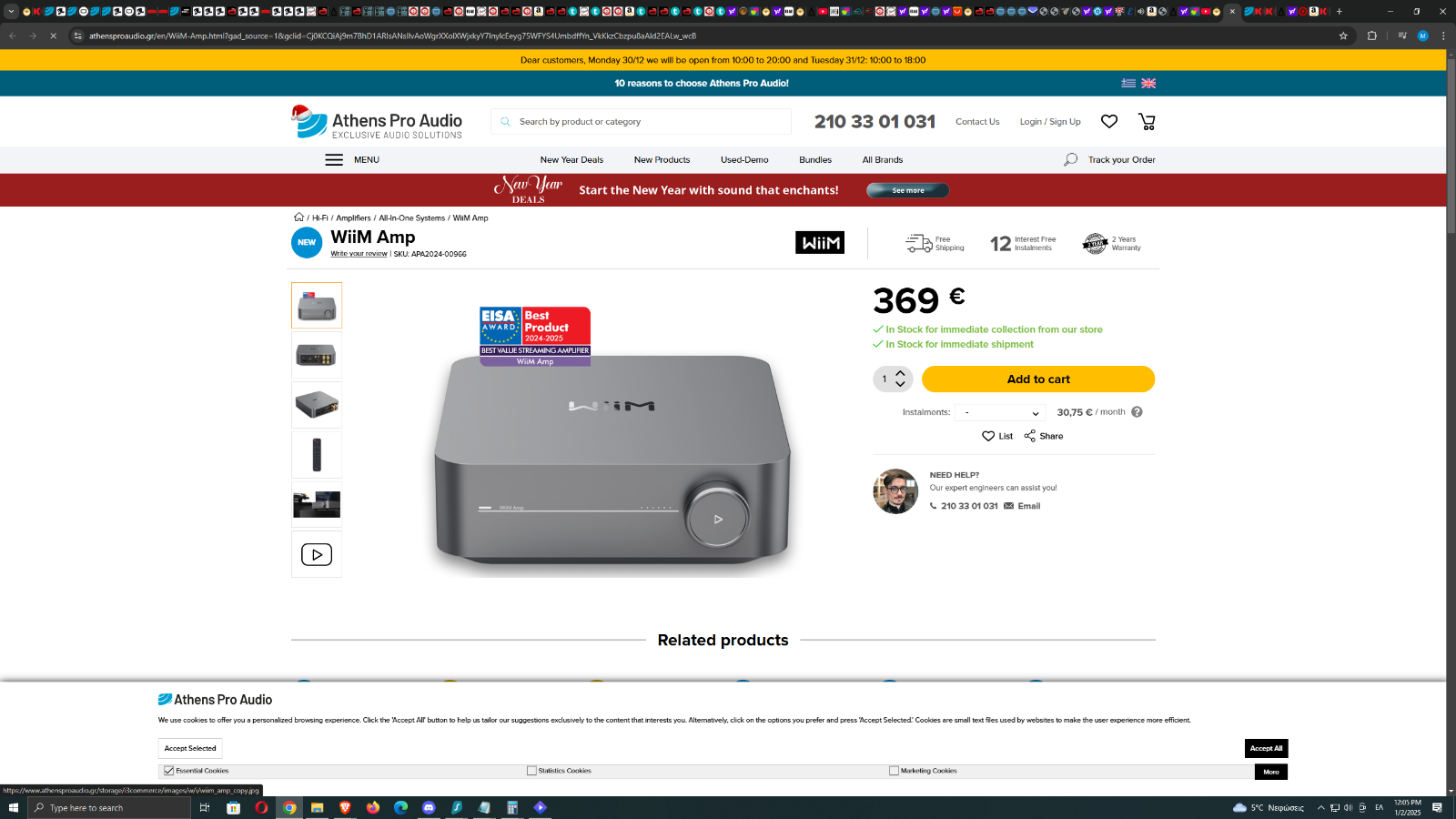Click Write your review link

[x=359, y=254]
